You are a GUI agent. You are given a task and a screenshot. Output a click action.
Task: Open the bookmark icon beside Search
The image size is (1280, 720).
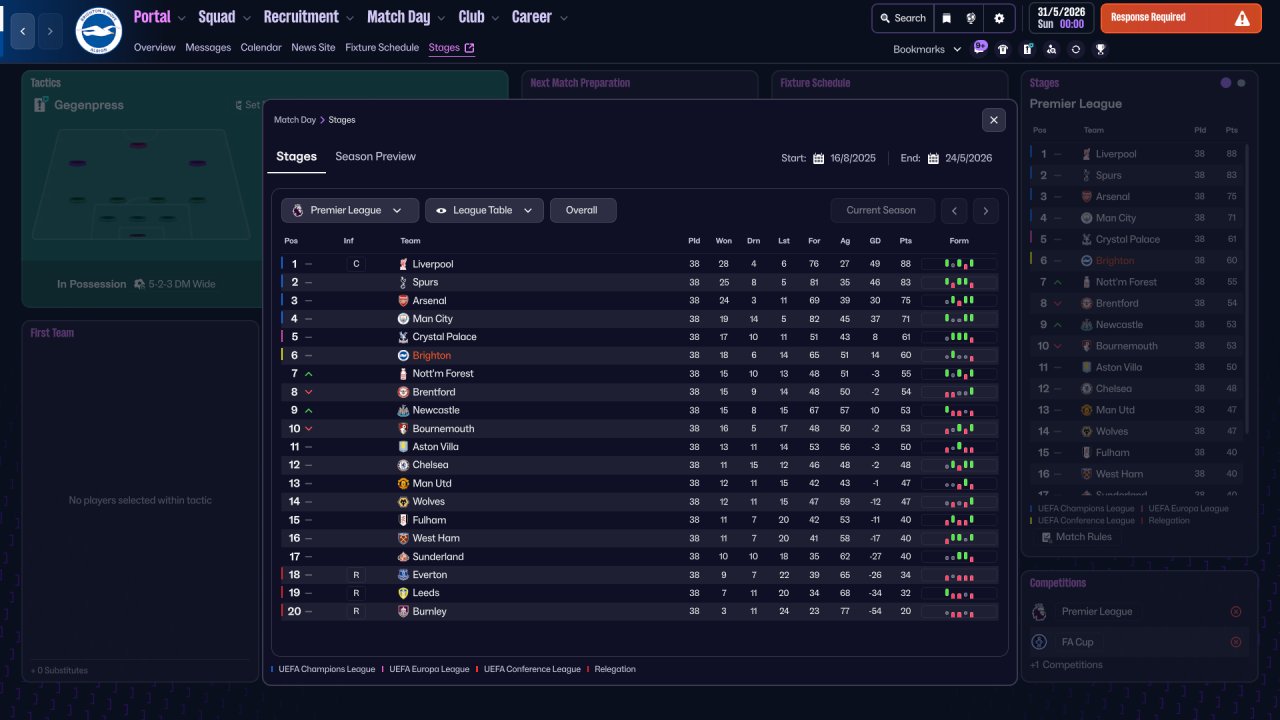point(946,18)
